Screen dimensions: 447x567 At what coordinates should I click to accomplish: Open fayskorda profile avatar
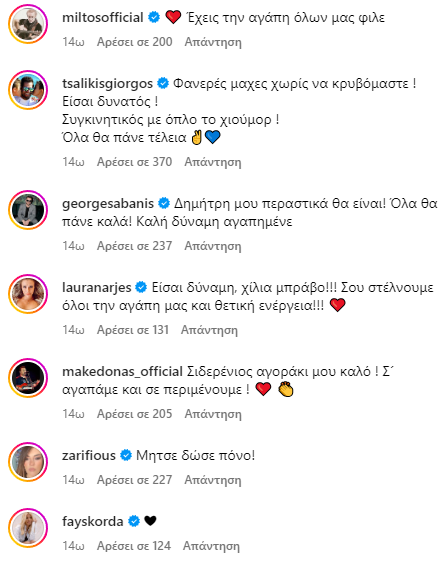point(28,528)
